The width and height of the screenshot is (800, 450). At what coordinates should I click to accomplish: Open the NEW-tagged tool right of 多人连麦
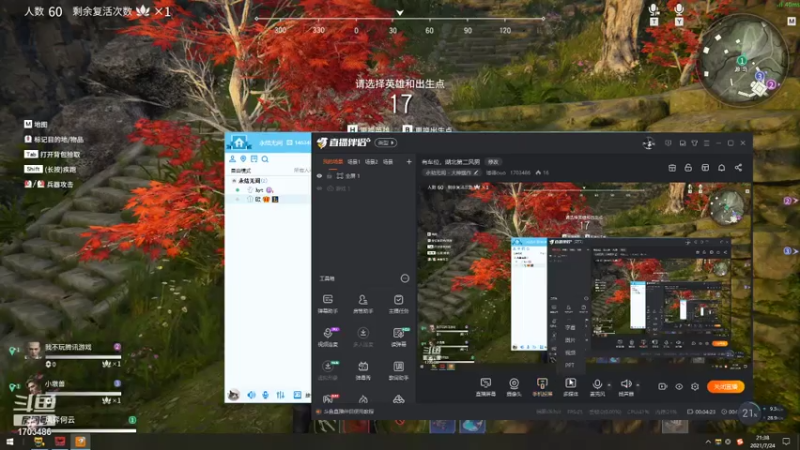tap(398, 337)
